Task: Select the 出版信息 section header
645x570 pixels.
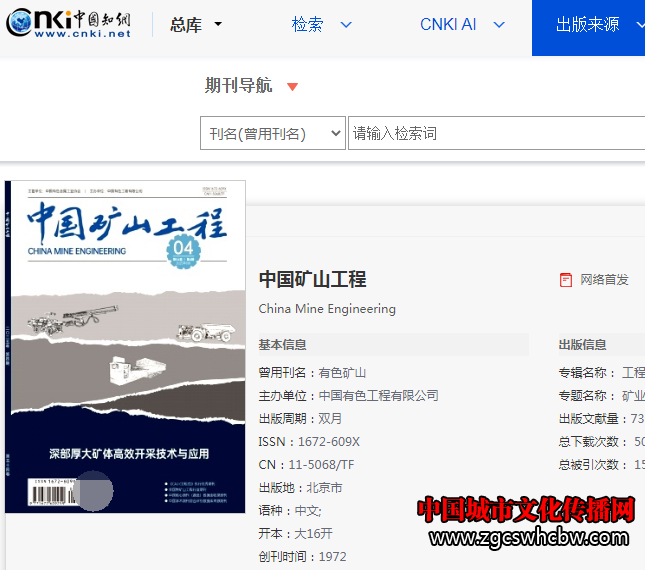Action: pos(582,345)
